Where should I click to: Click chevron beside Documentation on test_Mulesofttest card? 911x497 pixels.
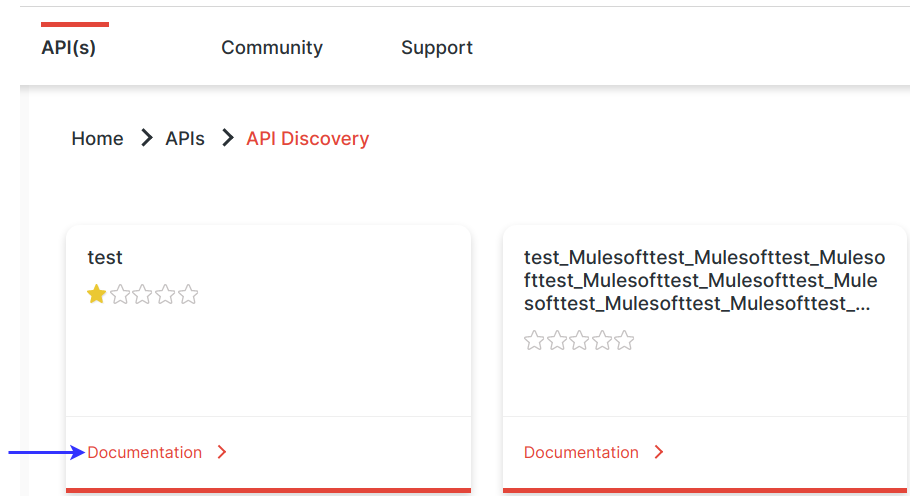click(x=659, y=453)
